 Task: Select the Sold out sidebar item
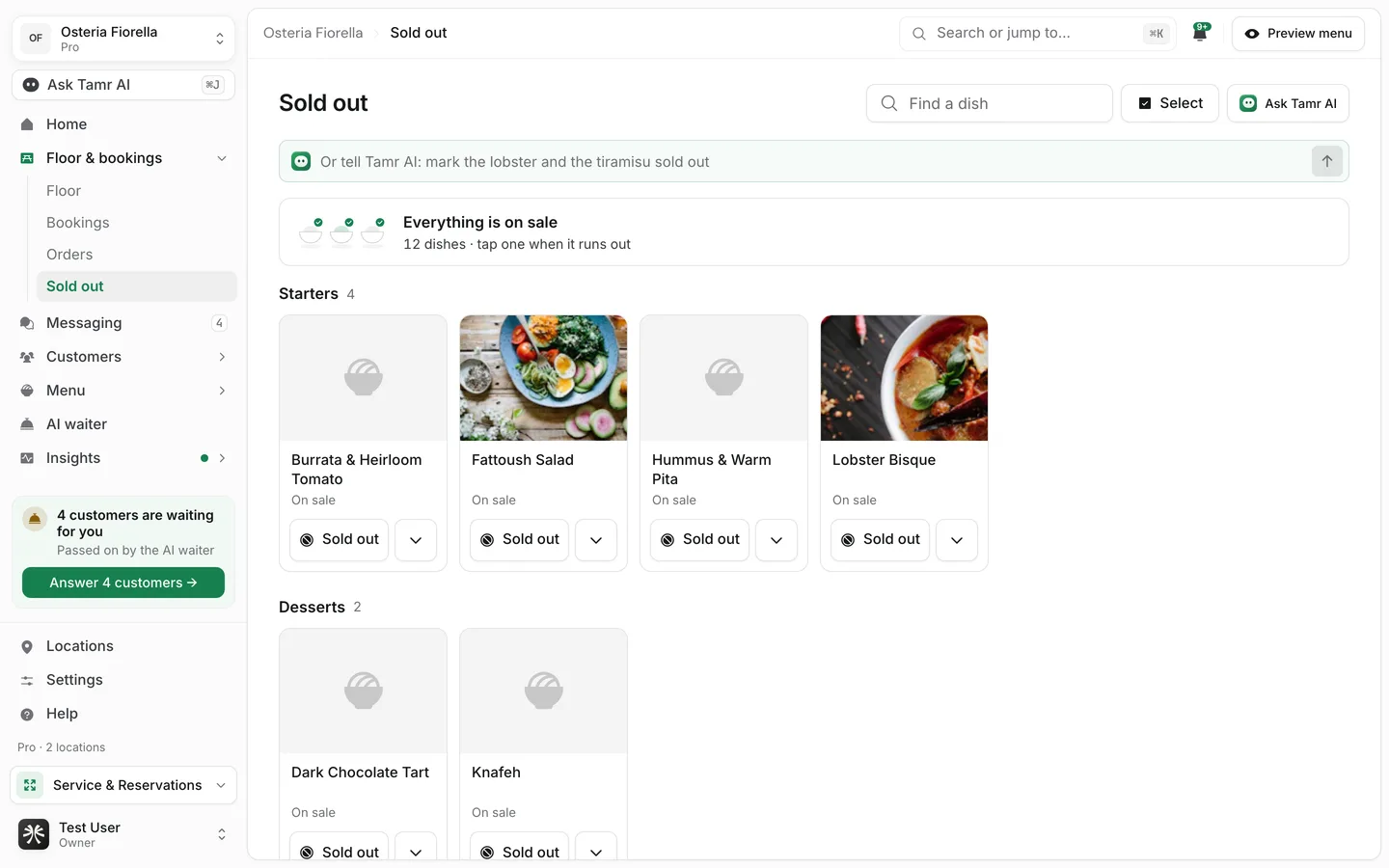tap(137, 286)
